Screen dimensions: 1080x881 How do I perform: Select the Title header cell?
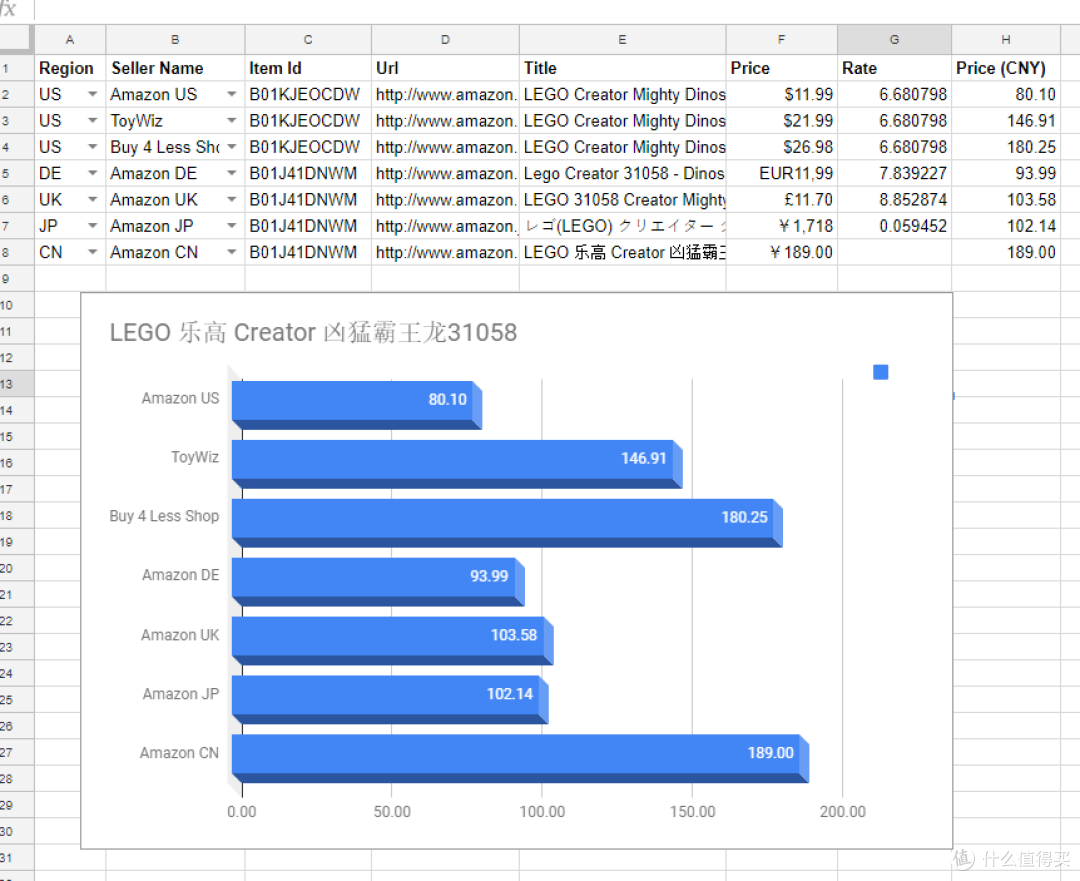click(x=623, y=68)
